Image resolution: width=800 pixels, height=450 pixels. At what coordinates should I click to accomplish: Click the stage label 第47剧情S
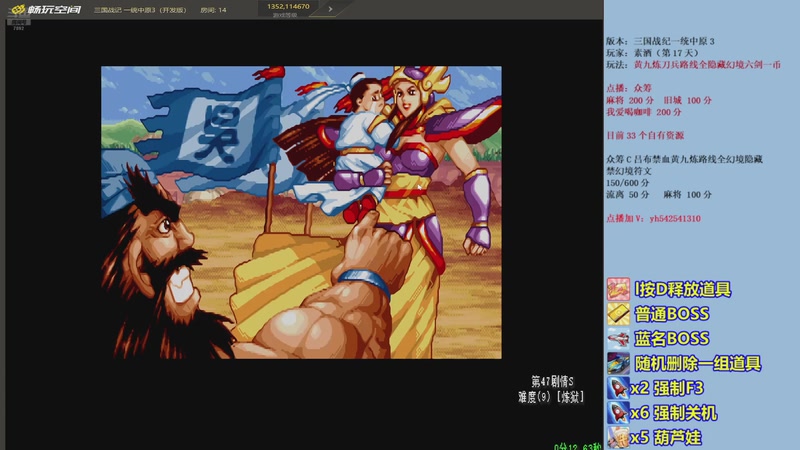(552, 381)
